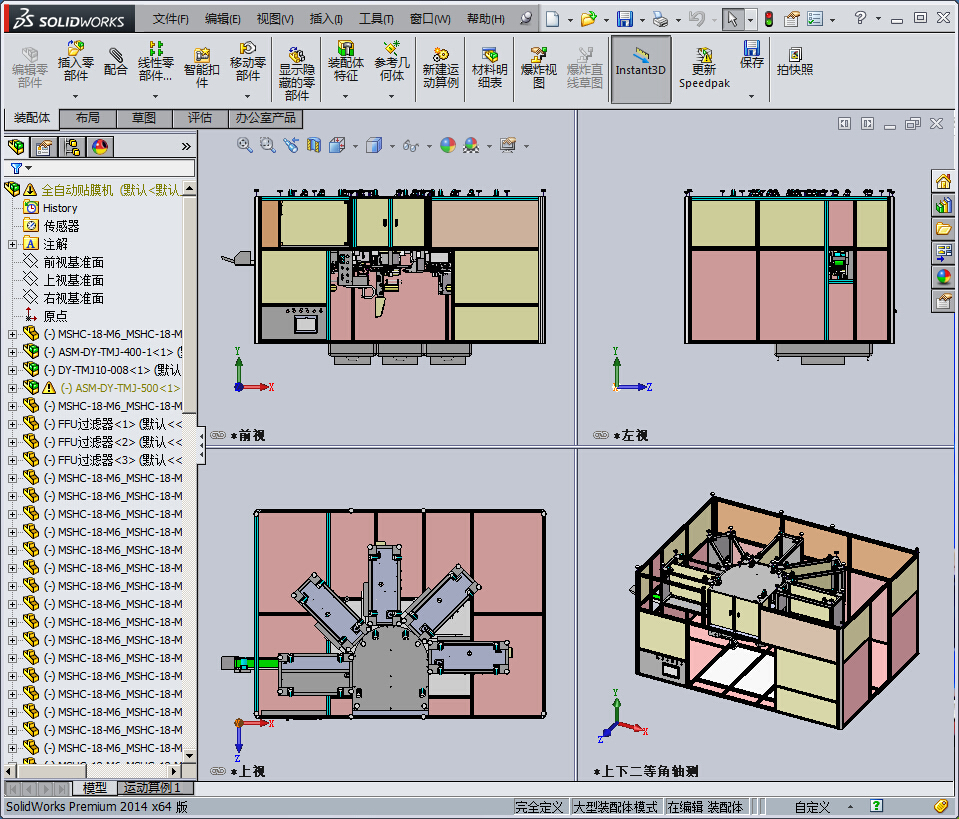Click Zoom to Fit in view toolbar
Image resolution: width=959 pixels, height=819 pixels.
[245, 145]
